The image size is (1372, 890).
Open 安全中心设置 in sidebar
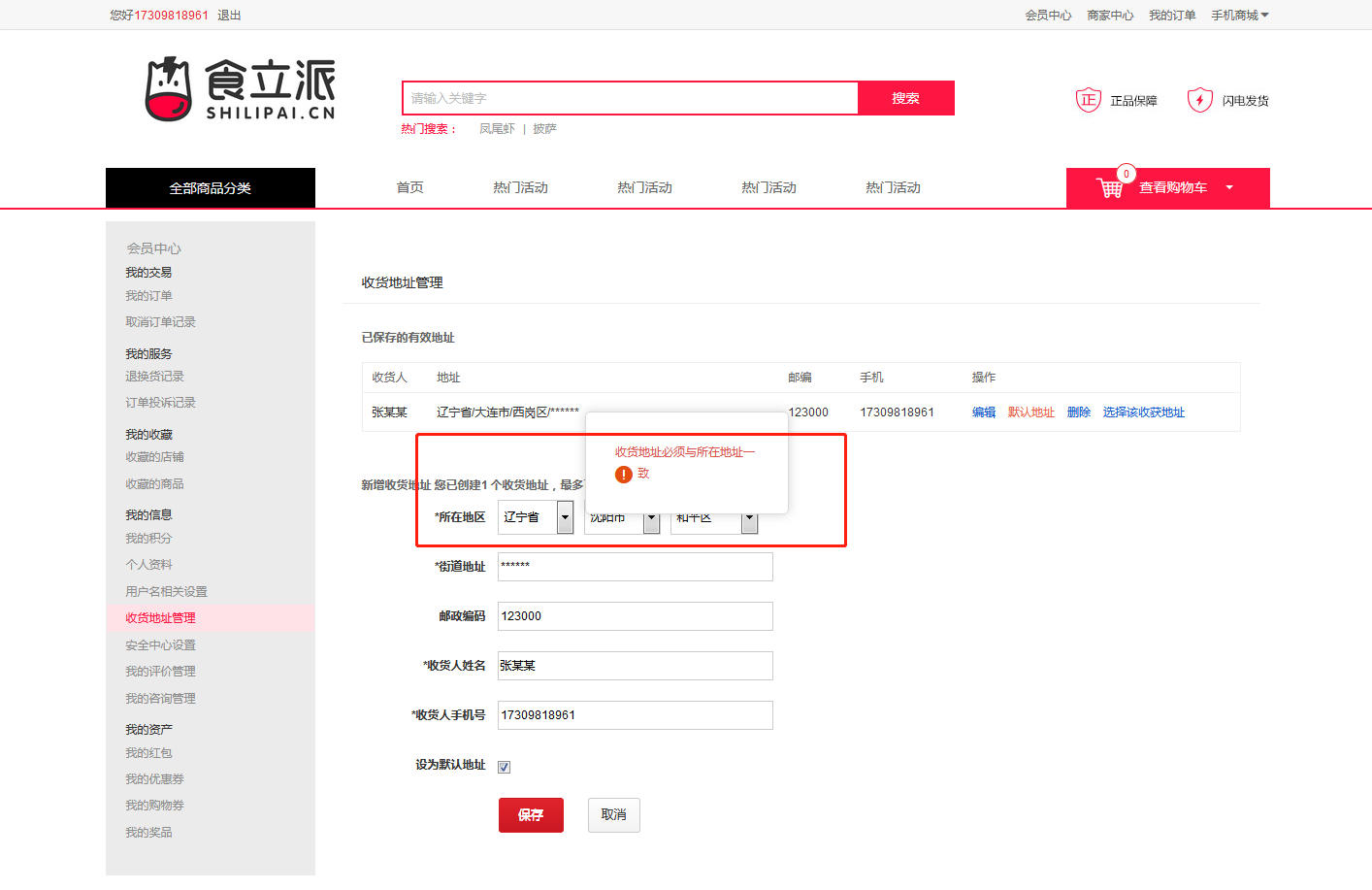[x=160, y=645]
